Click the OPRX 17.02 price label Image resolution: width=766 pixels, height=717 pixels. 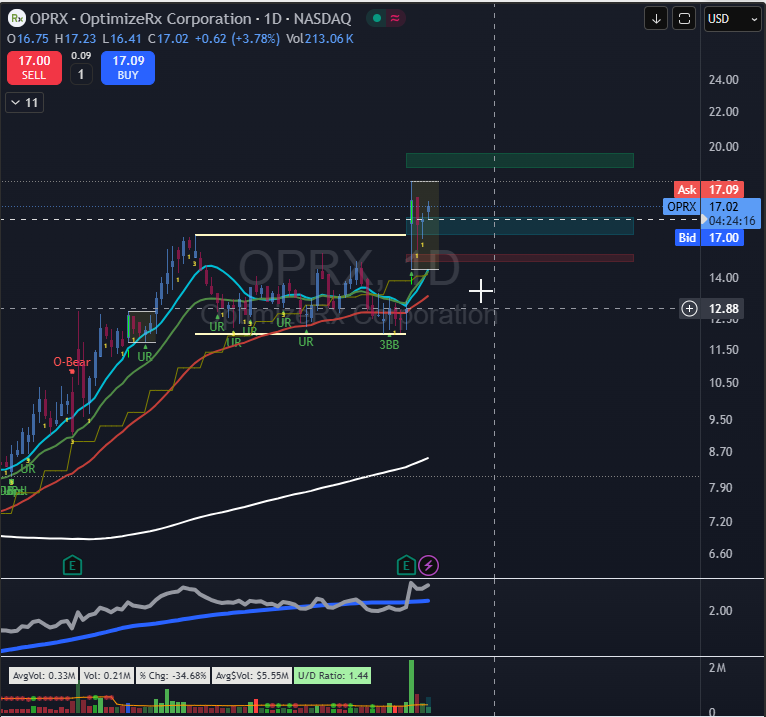click(x=711, y=207)
